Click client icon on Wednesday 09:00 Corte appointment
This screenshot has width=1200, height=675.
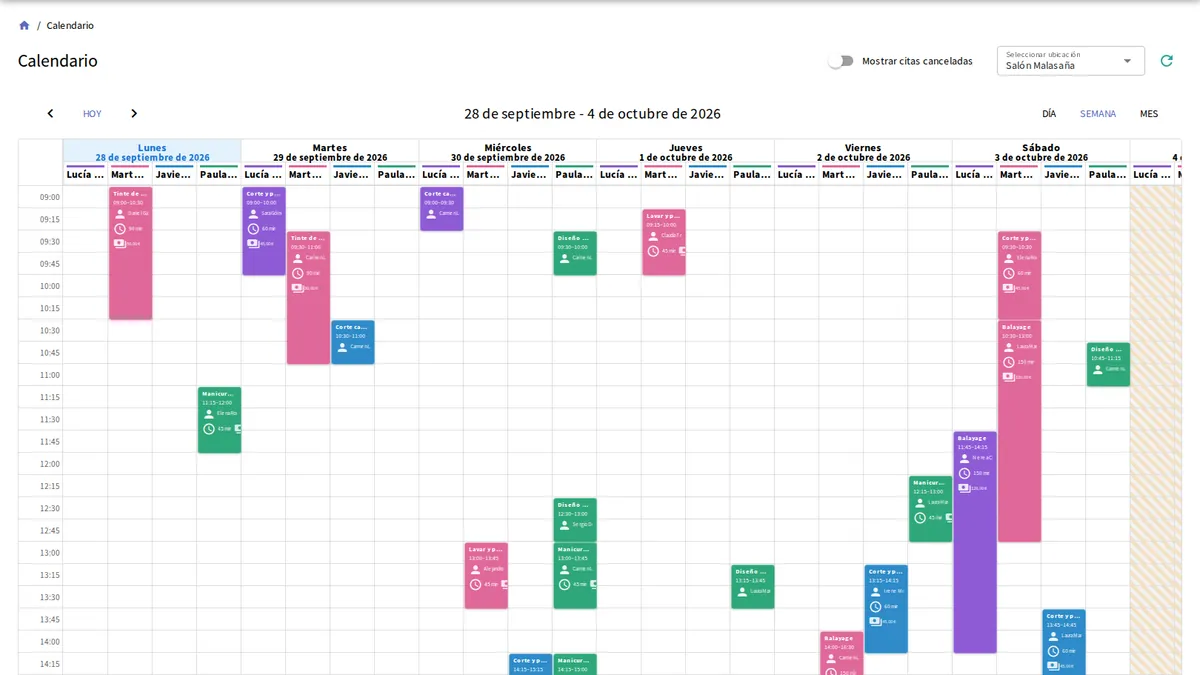(x=431, y=213)
